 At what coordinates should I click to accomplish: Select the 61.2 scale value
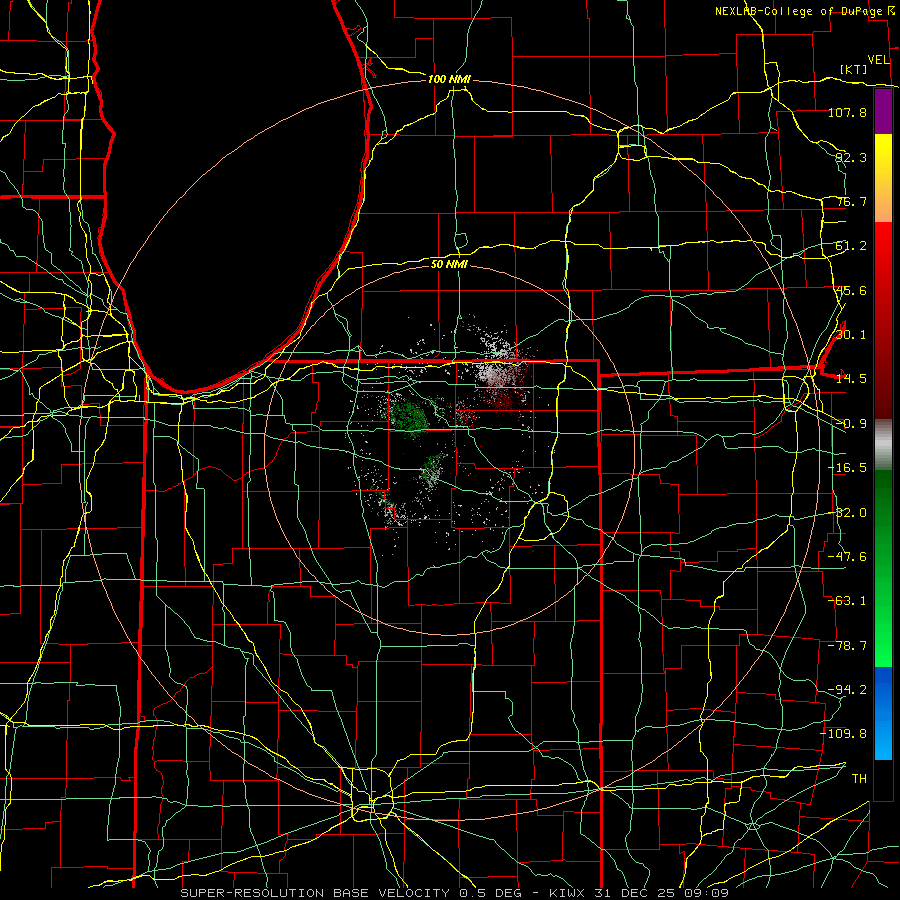(x=851, y=246)
